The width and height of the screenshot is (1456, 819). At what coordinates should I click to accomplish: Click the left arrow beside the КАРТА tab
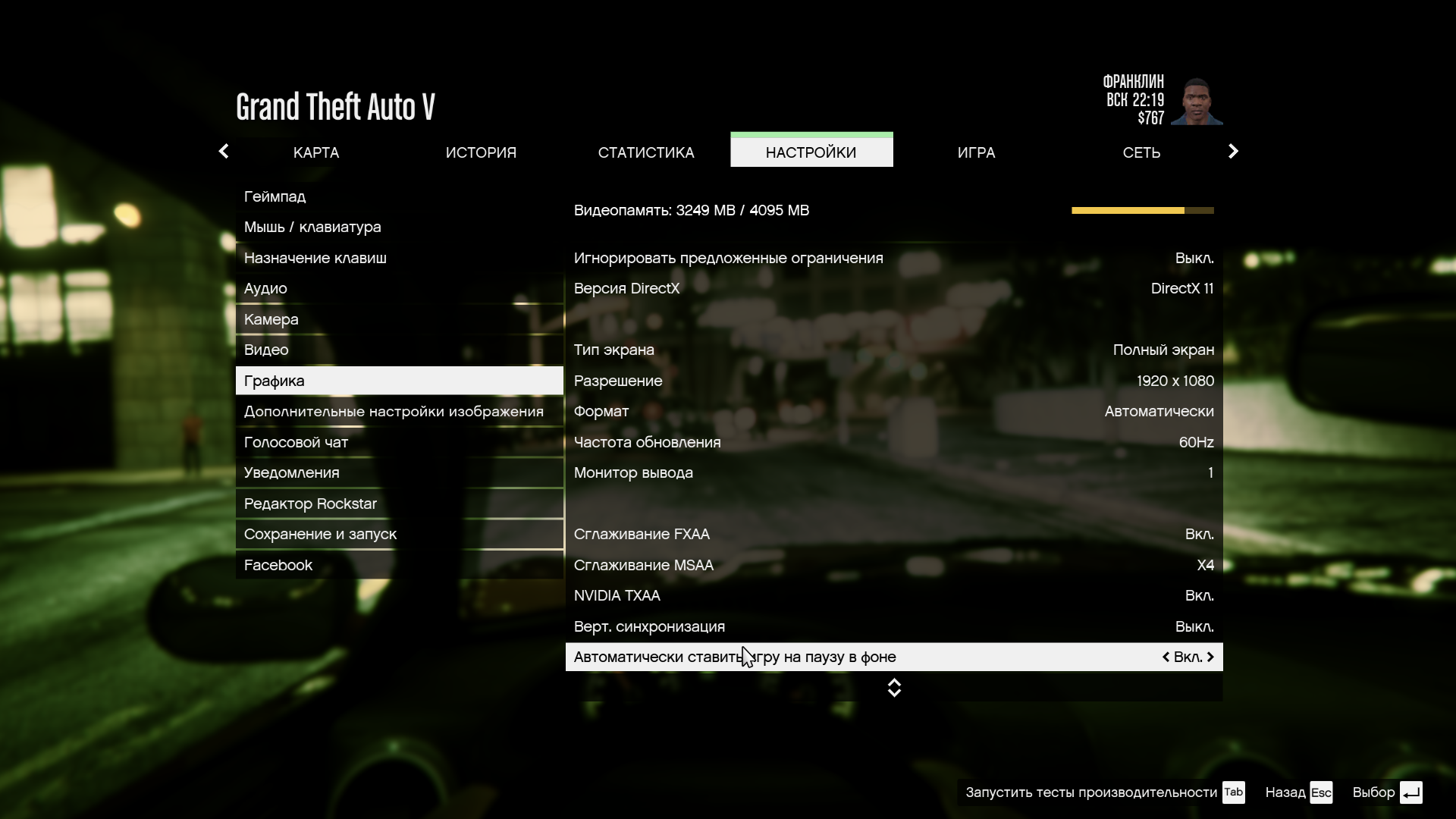(x=223, y=152)
